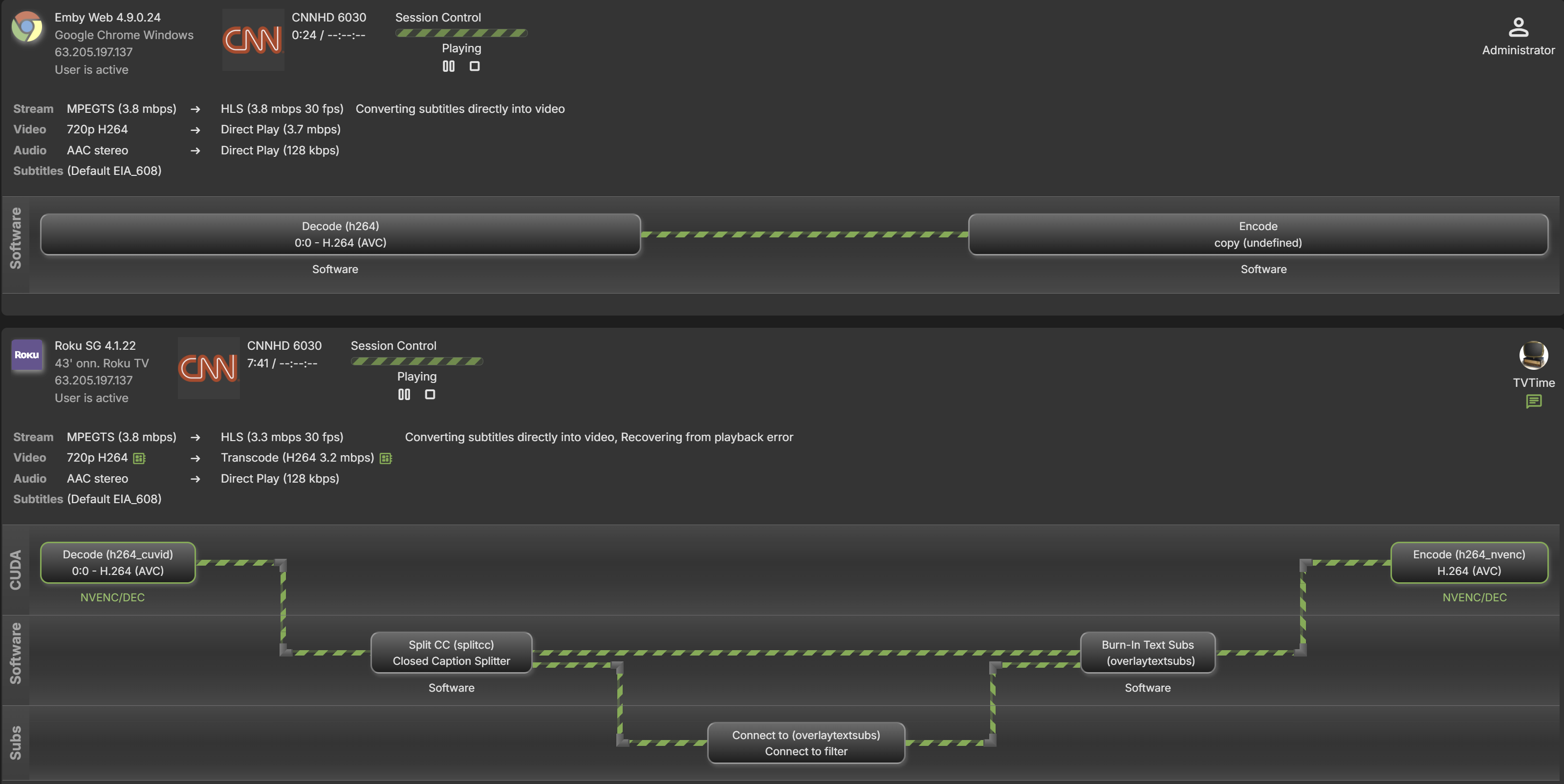Click the Split CC (splitcc) node
Screen dimensions: 1564x784
click(x=451, y=652)
